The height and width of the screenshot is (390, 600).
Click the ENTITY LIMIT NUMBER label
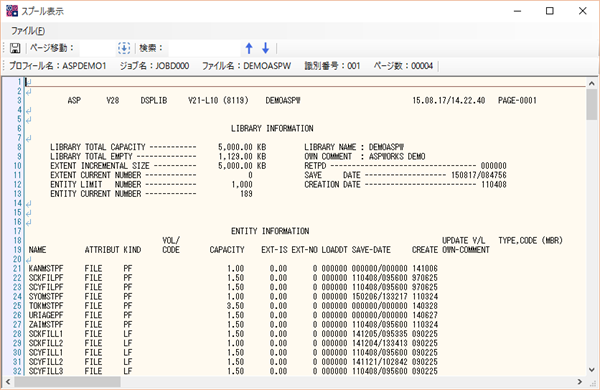96,184
